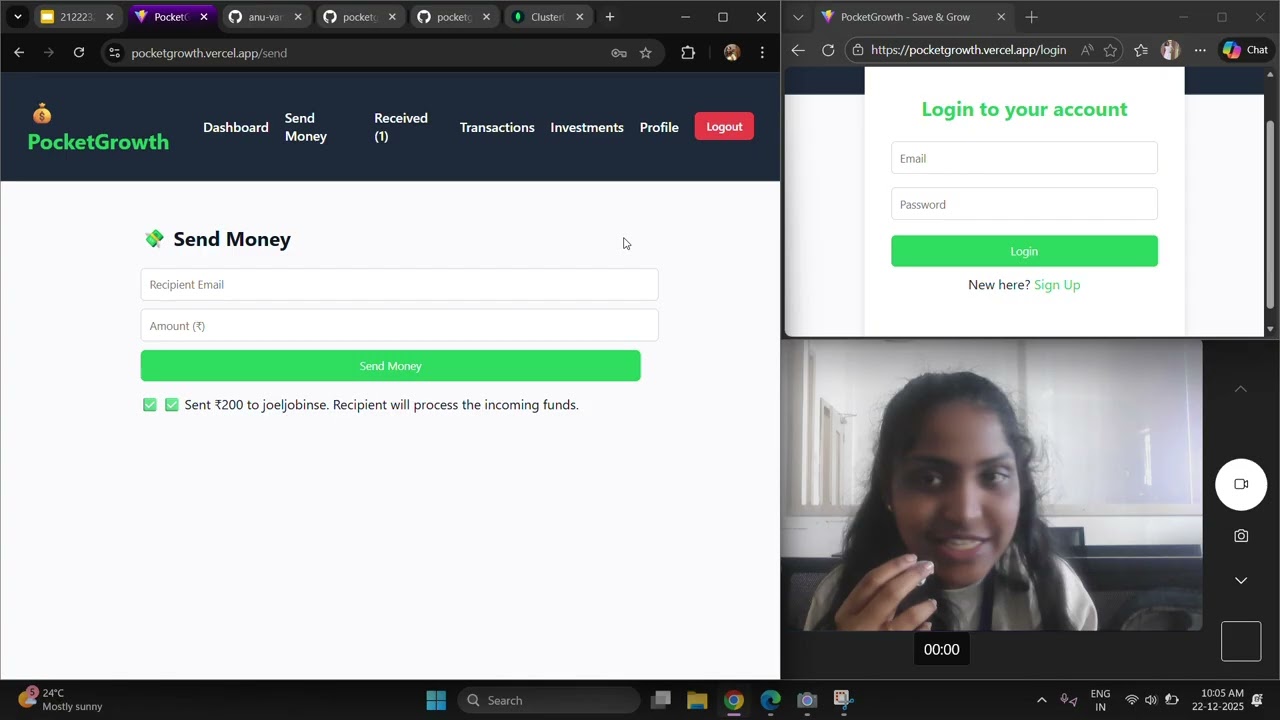Go back in the Edge window
The height and width of the screenshot is (720, 1280).
(x=798, y=50)
